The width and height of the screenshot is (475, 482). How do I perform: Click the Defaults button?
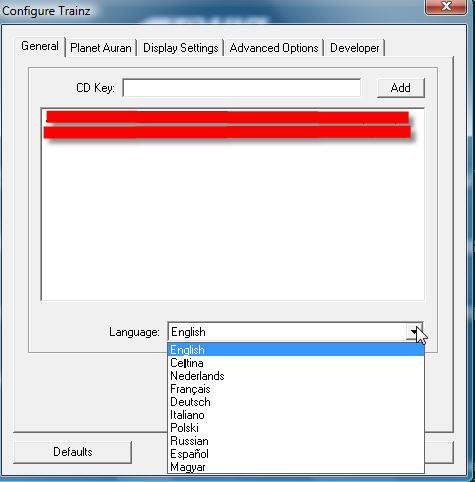(73, 452)
